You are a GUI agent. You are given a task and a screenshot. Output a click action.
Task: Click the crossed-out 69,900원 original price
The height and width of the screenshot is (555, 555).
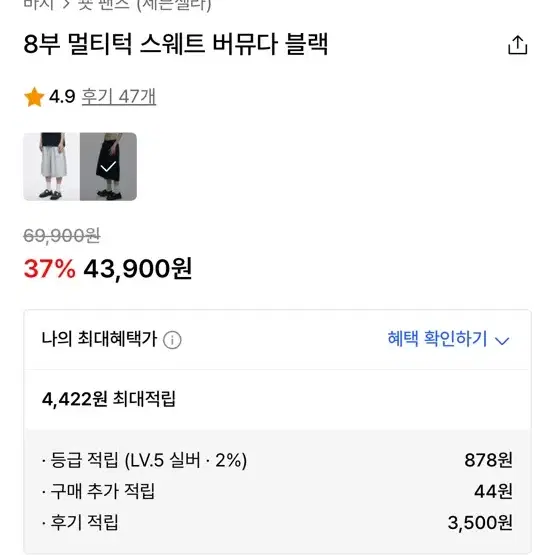[62, 236]
